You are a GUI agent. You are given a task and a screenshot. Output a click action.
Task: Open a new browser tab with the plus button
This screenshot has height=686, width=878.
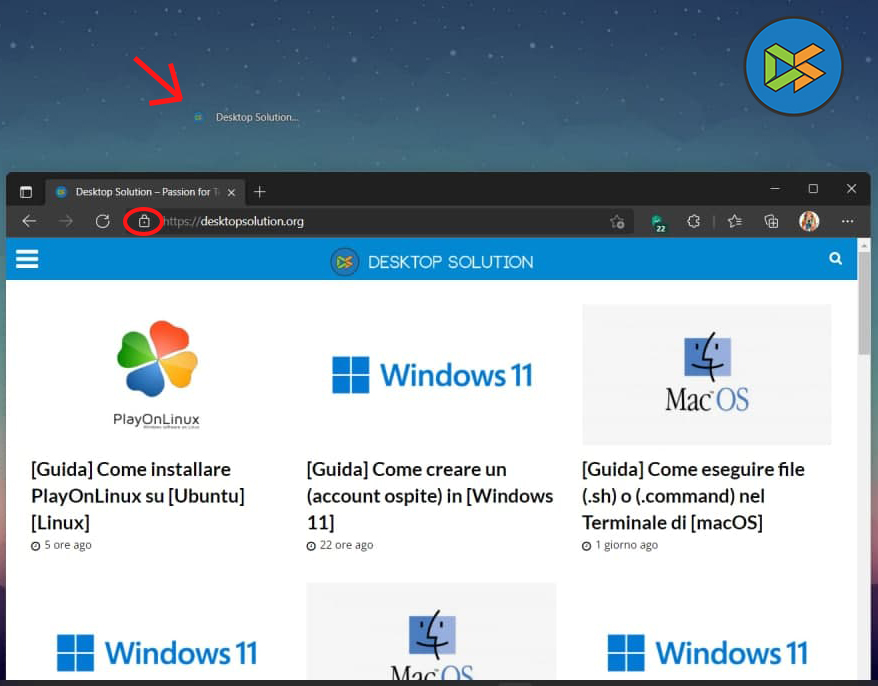pyautogui.click(x=259, y=192)
